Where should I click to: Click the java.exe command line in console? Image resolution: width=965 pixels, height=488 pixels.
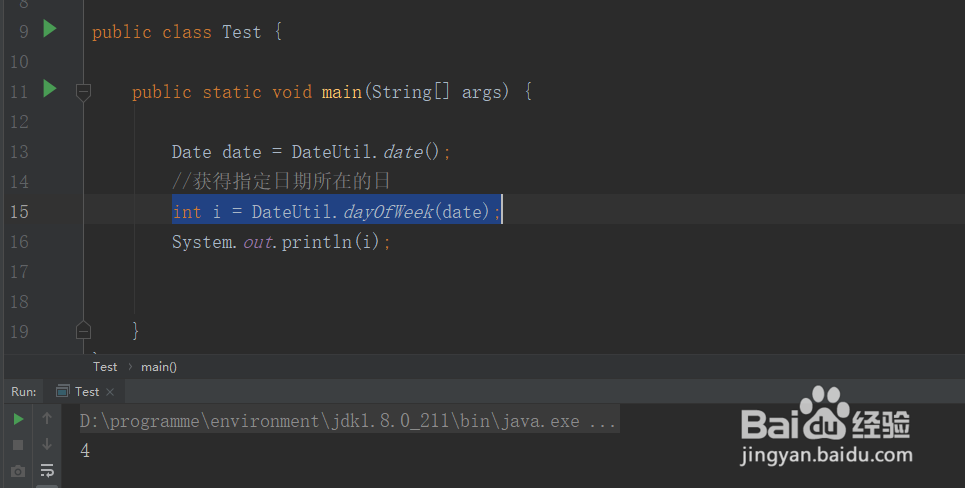click(x=348, y=421)
